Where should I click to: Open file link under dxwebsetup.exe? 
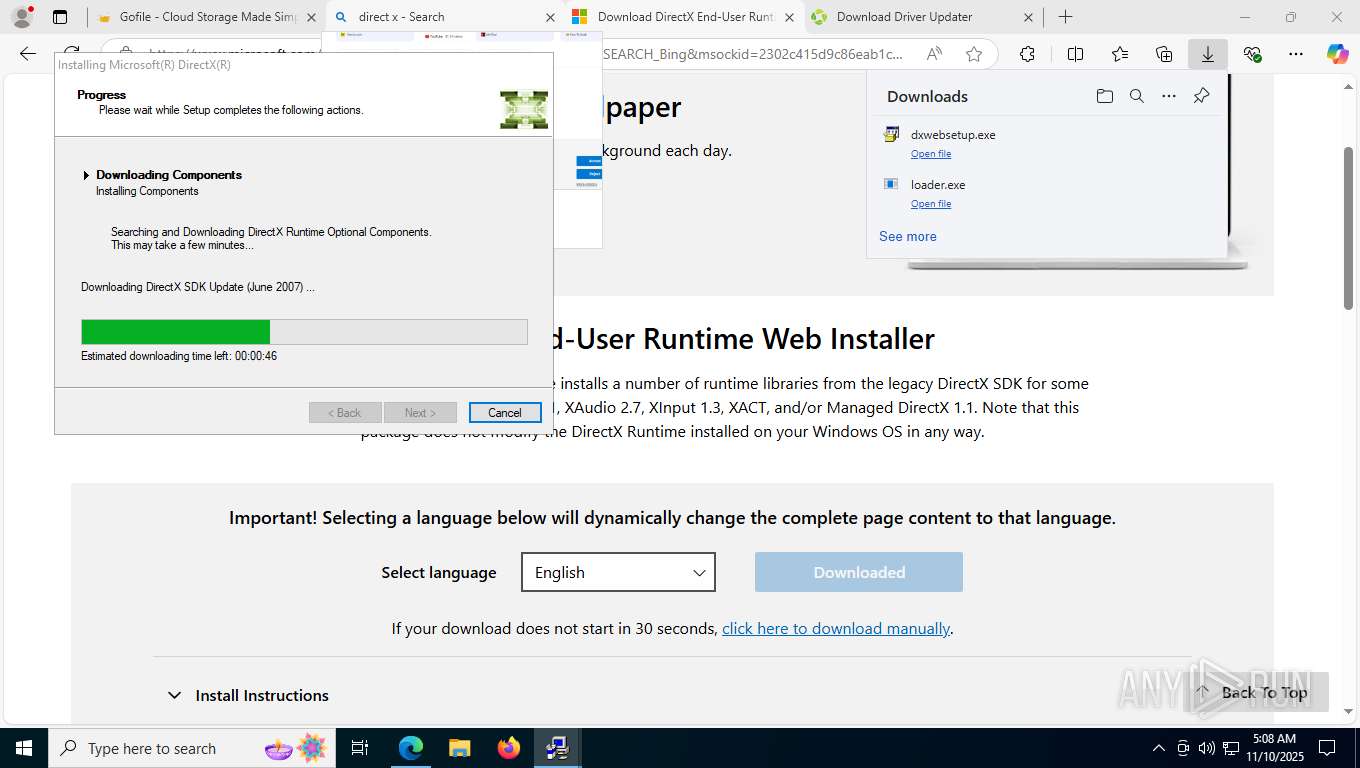pos(931,154)
